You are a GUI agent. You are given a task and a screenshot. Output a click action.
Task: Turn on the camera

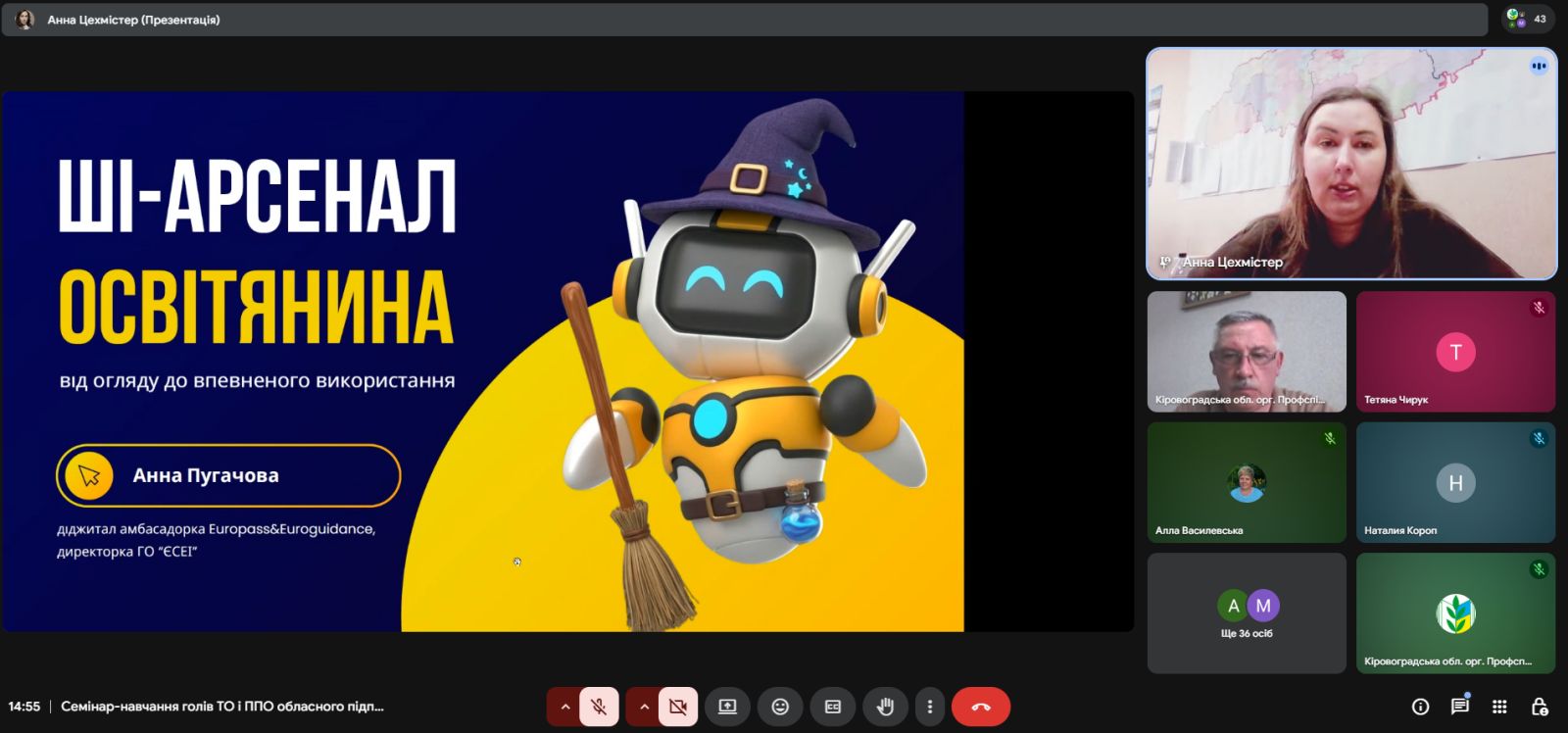677,707
